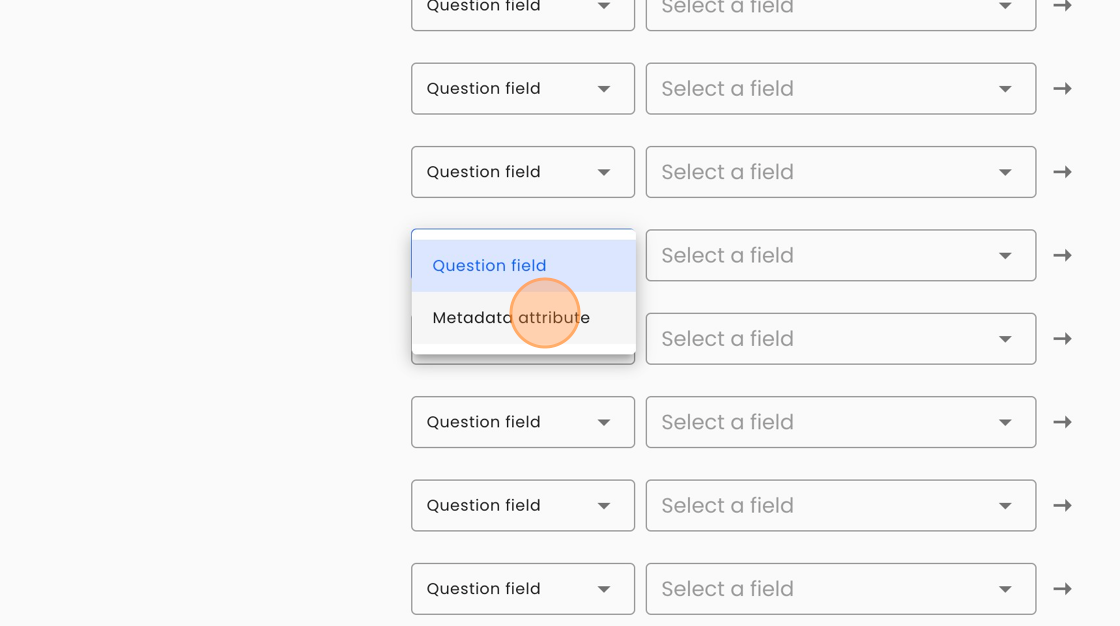This screenshot has height=626, width=1120.
Task: Expand the bottom row's "Question field" dropdown
Action: 522,589
